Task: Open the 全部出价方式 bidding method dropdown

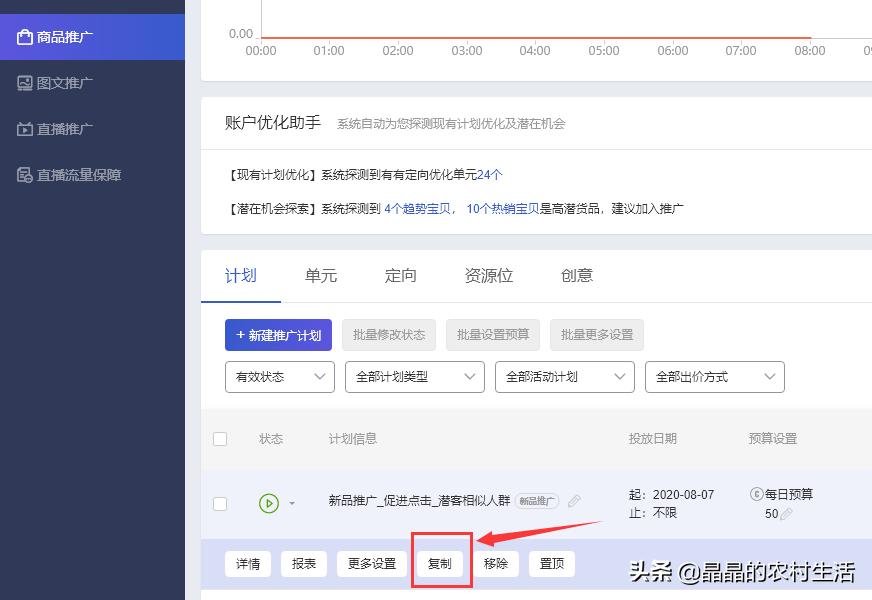Action: 714,377
